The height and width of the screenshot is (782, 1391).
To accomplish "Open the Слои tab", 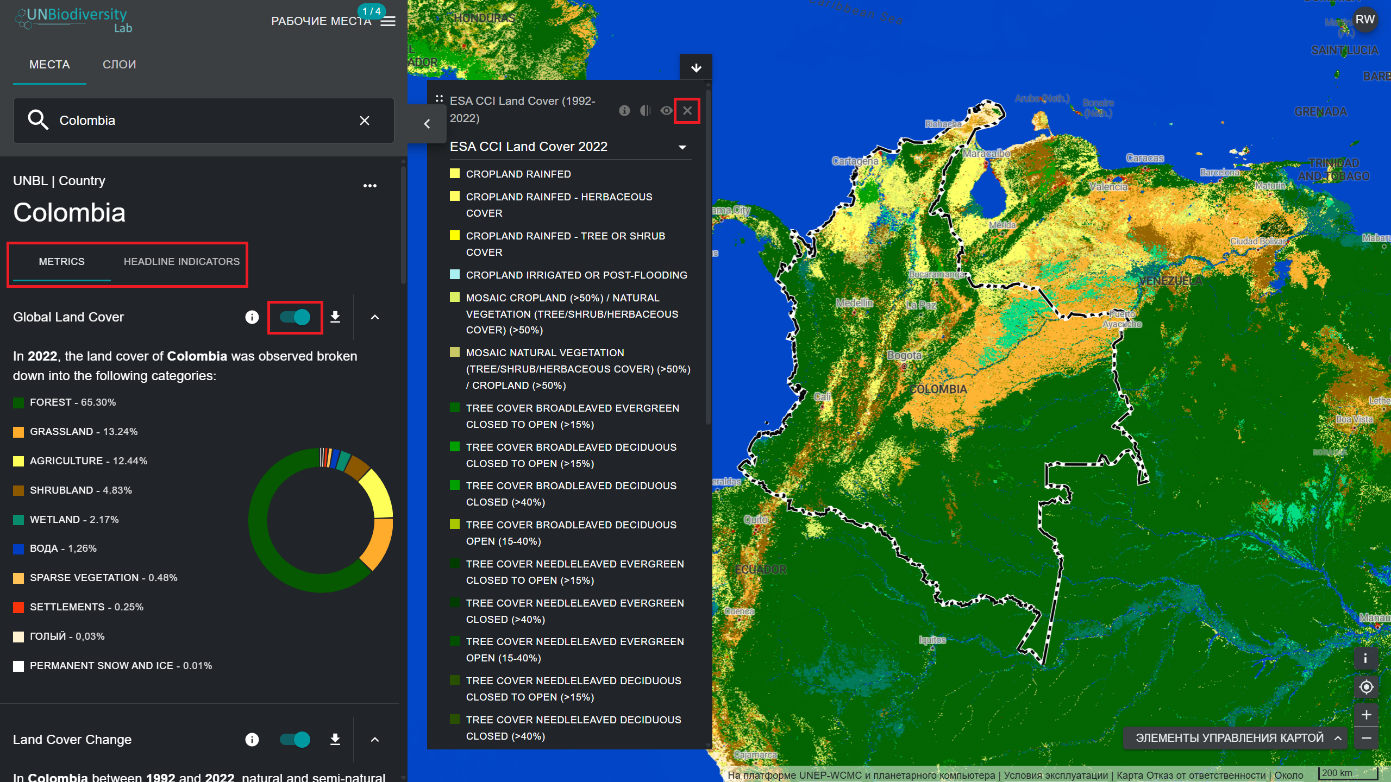I will coord(119,64).
